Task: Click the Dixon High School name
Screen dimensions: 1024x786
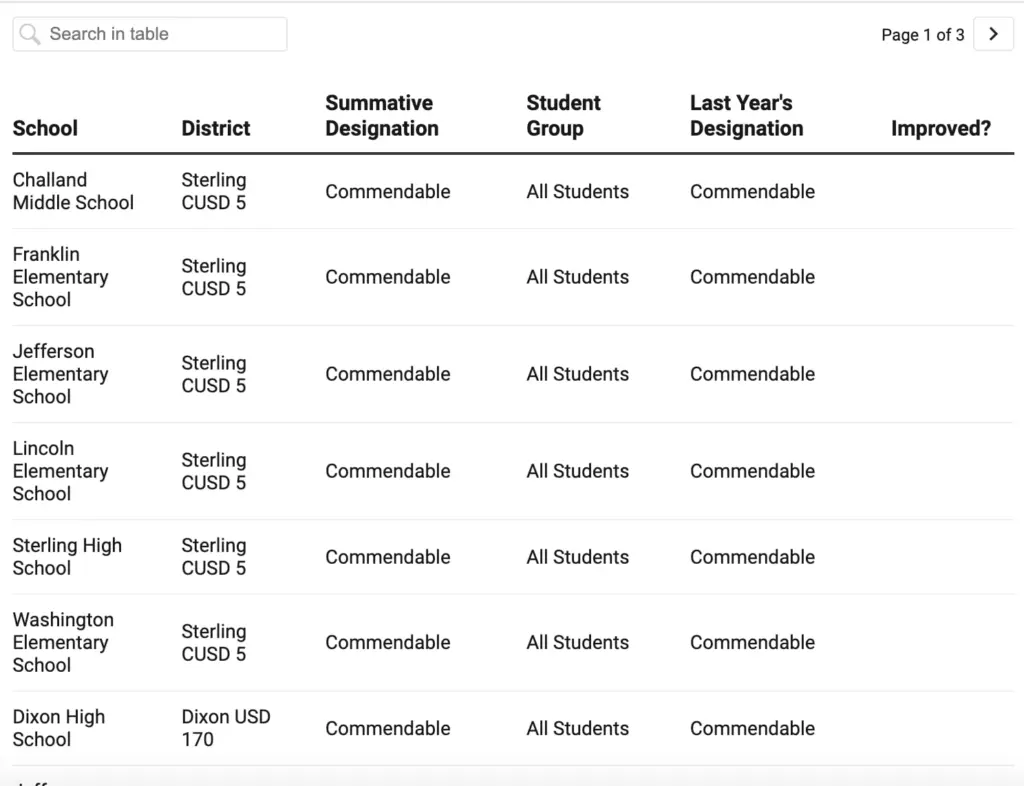Action: 58,728
